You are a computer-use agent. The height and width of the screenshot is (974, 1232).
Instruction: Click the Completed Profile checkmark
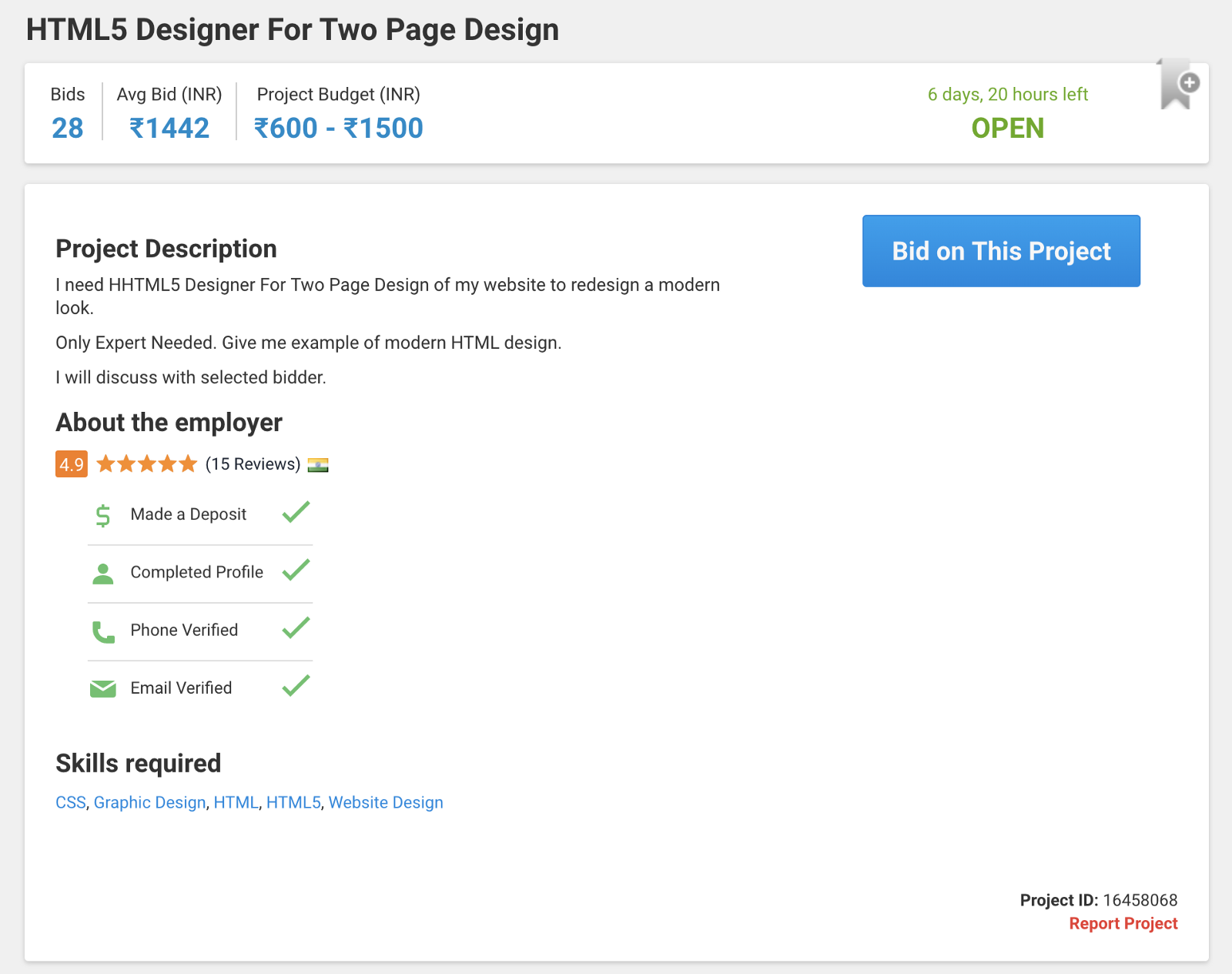click(296, 570)
